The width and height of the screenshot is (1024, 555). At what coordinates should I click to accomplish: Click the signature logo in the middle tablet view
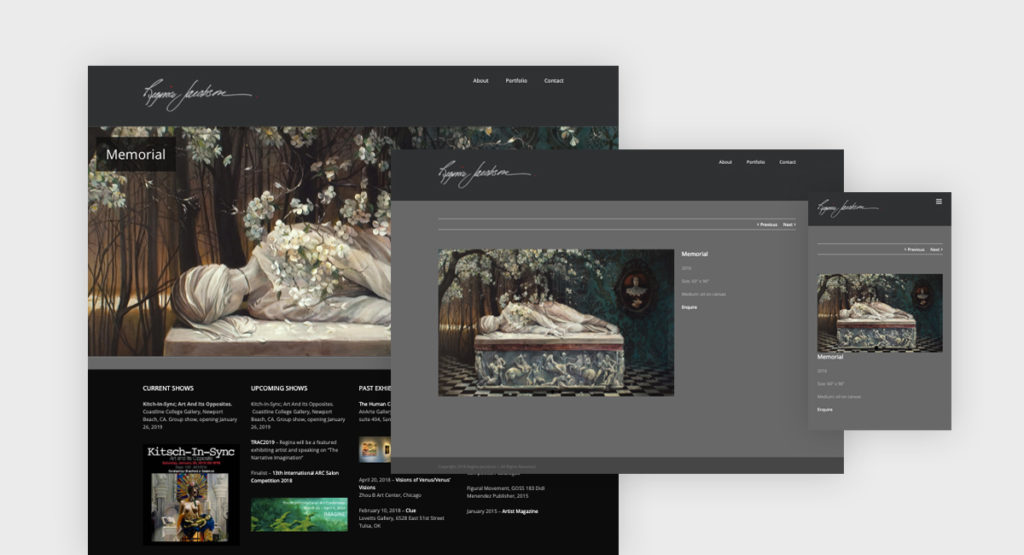click(x=483, y=172)
